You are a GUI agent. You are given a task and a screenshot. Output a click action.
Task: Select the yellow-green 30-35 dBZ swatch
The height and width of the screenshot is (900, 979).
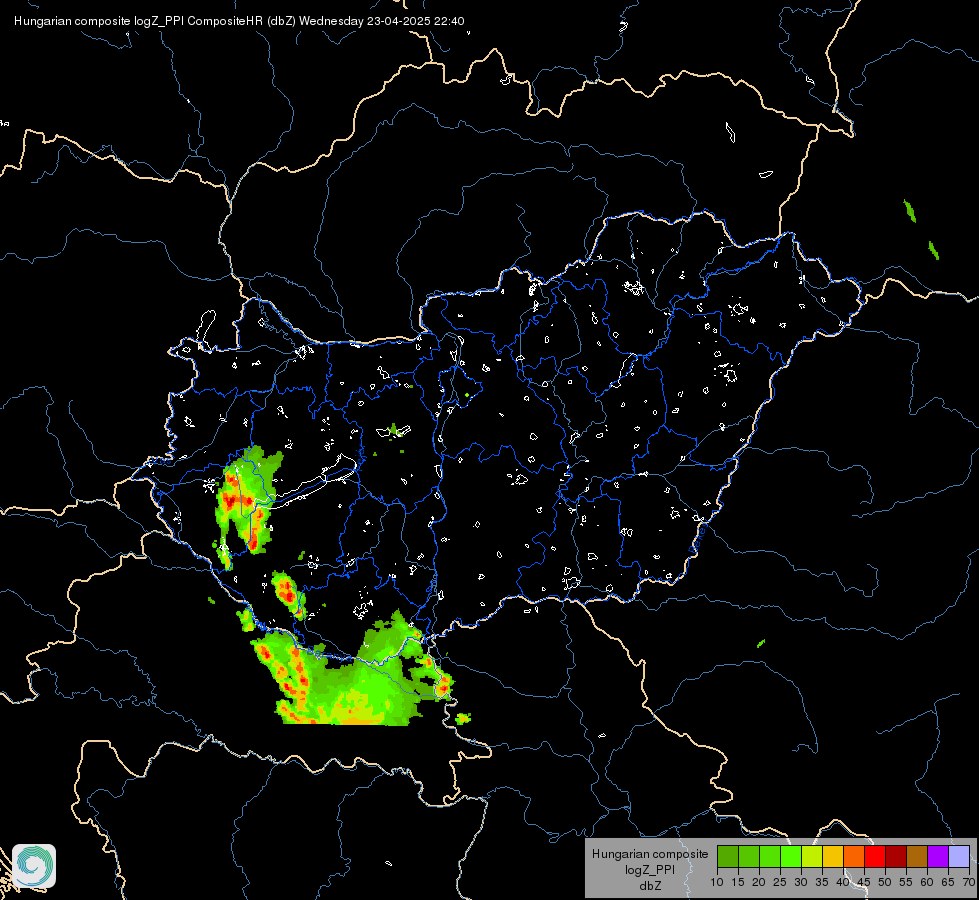812,856
